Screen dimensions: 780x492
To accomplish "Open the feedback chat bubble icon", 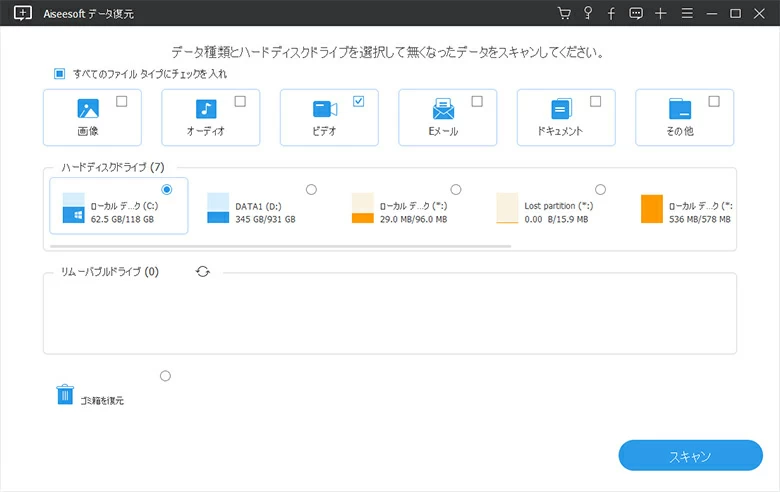I will pyautogui.click(x=636, y=13).
